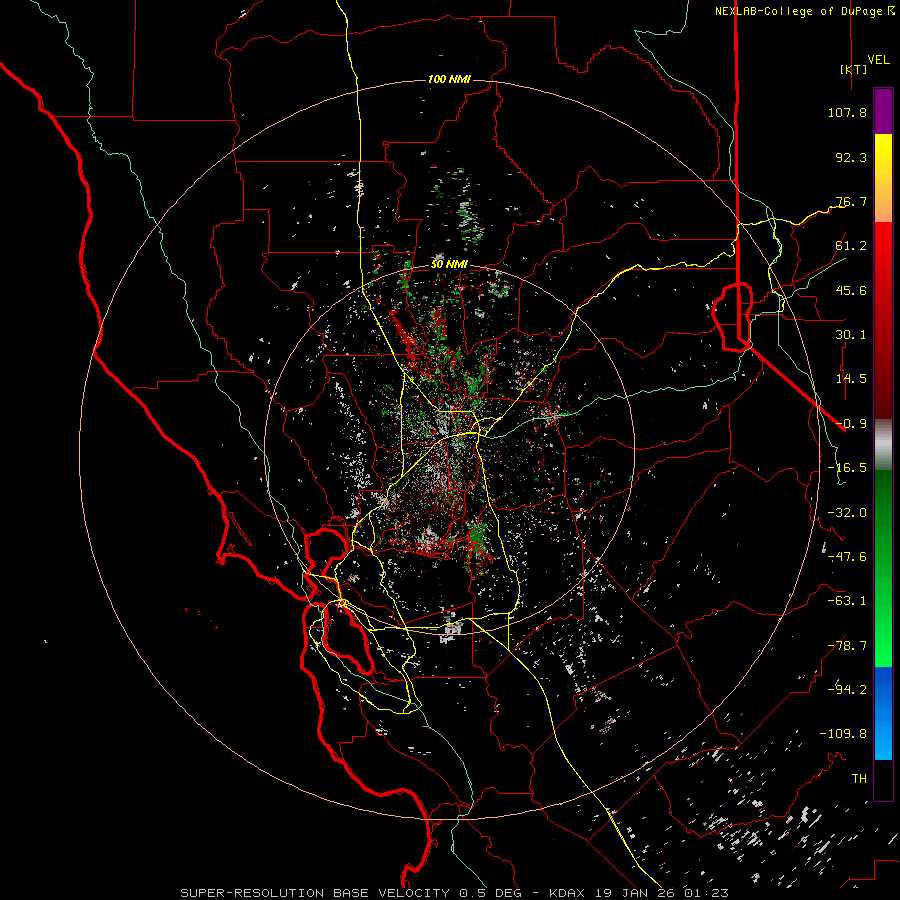Click the 14.5 velocity scale value
Viewport: 900px width, 900px height.
point(851,379)
